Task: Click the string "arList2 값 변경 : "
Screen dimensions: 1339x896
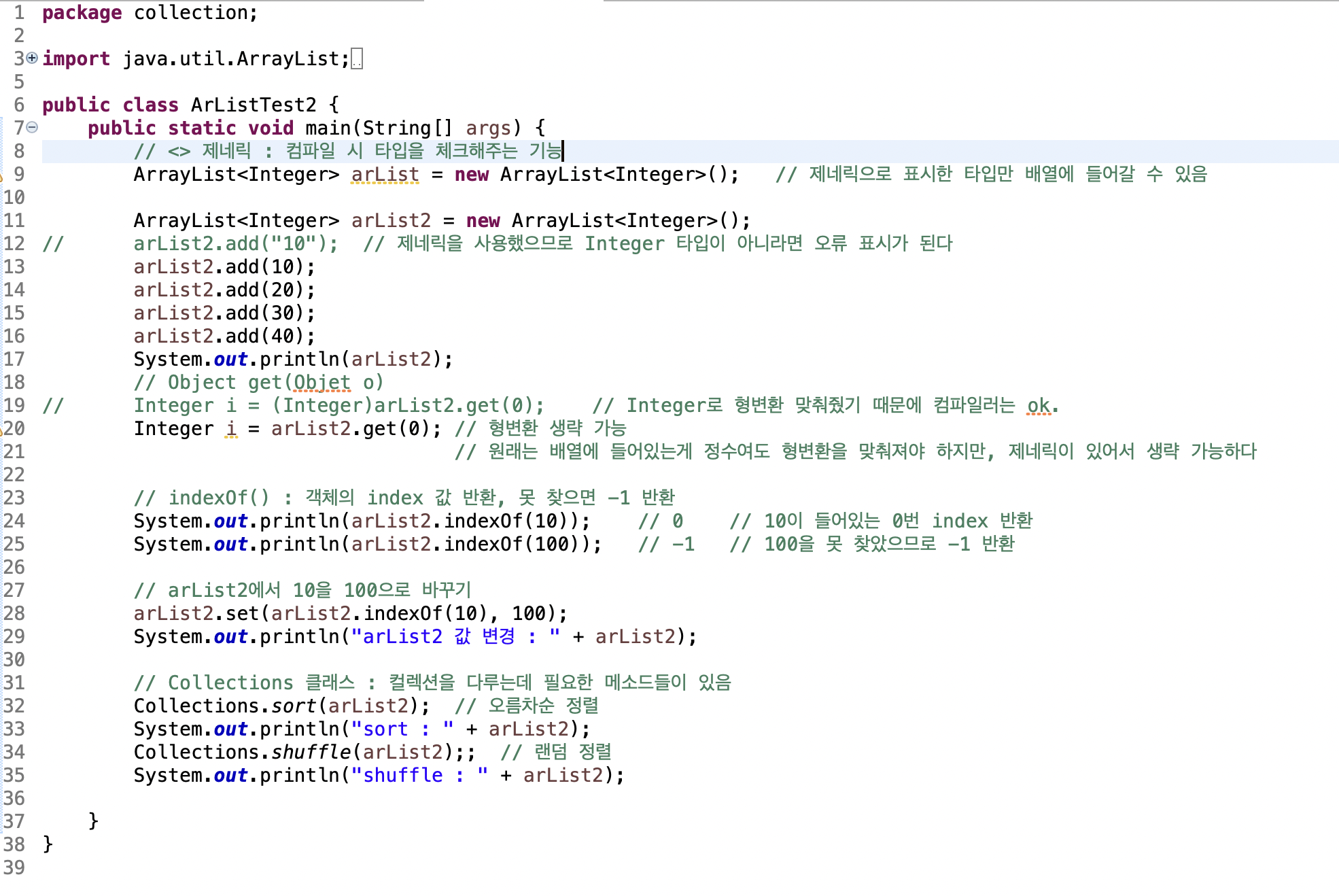Action: (455, 637)
